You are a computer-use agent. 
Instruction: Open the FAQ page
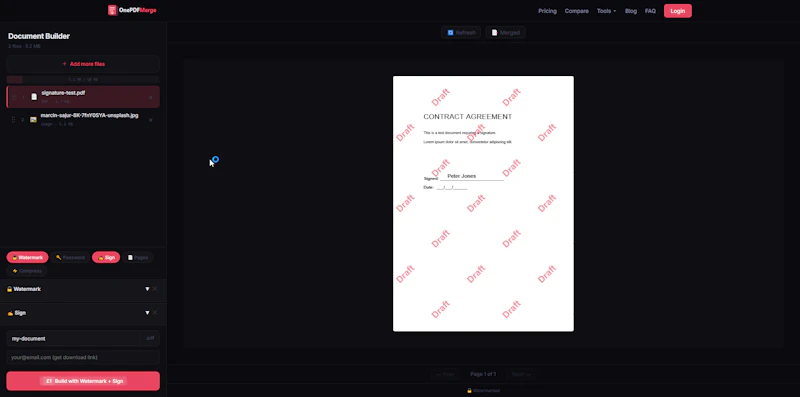pos(650,11)
